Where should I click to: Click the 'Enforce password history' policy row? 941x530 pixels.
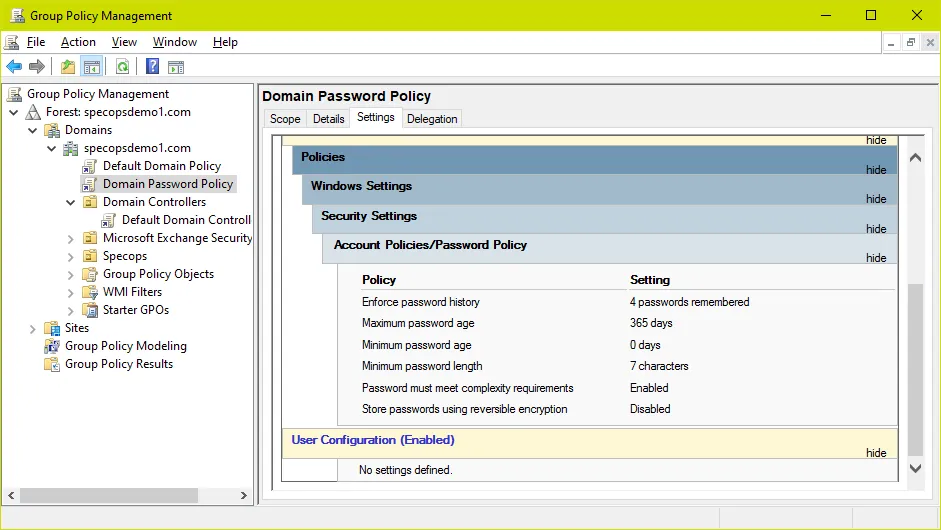coord(627,302)
